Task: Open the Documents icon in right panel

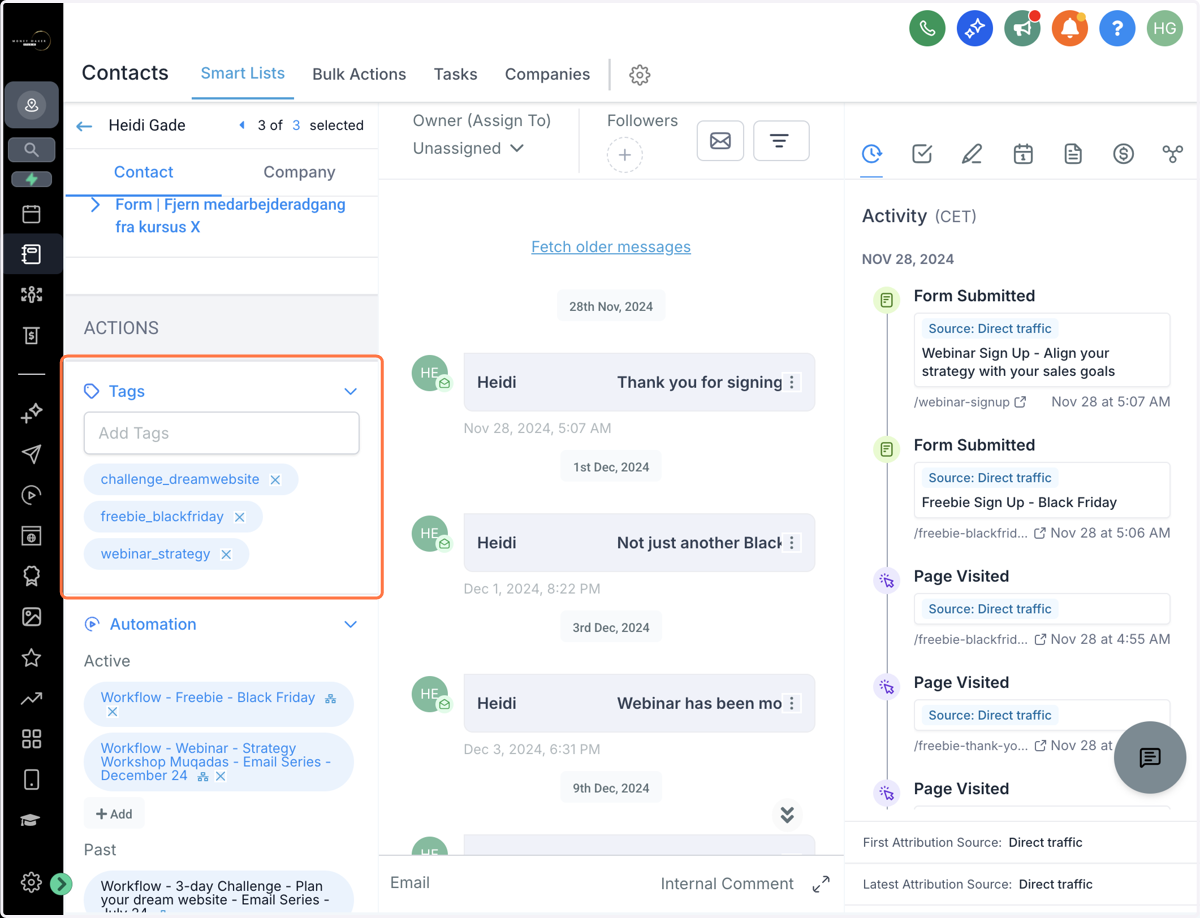Action: click(x=1073, y=154)
